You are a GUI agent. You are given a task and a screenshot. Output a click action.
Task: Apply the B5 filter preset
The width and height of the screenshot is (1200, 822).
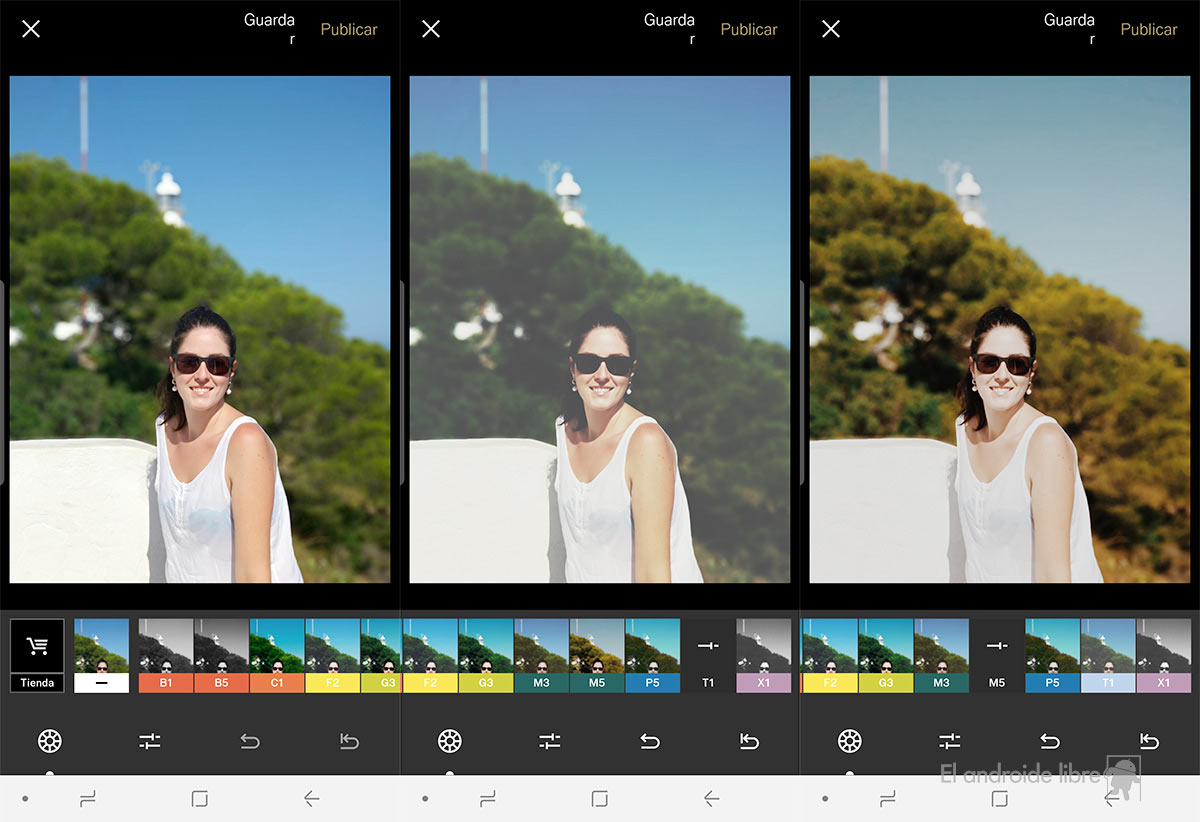[x=221, y=656]
